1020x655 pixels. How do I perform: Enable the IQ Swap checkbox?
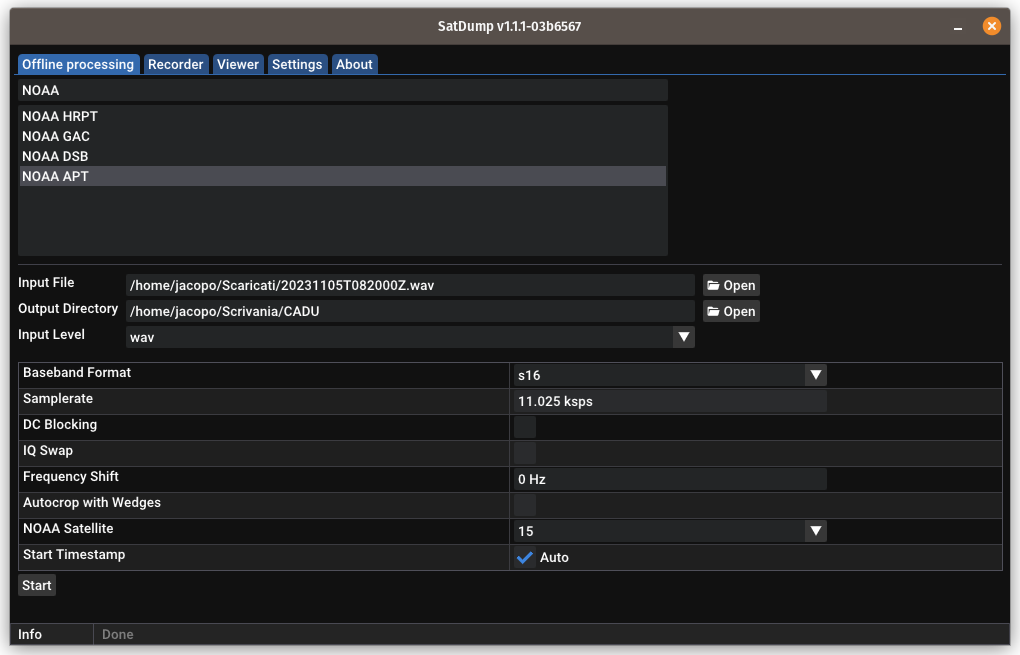[525, 453]
